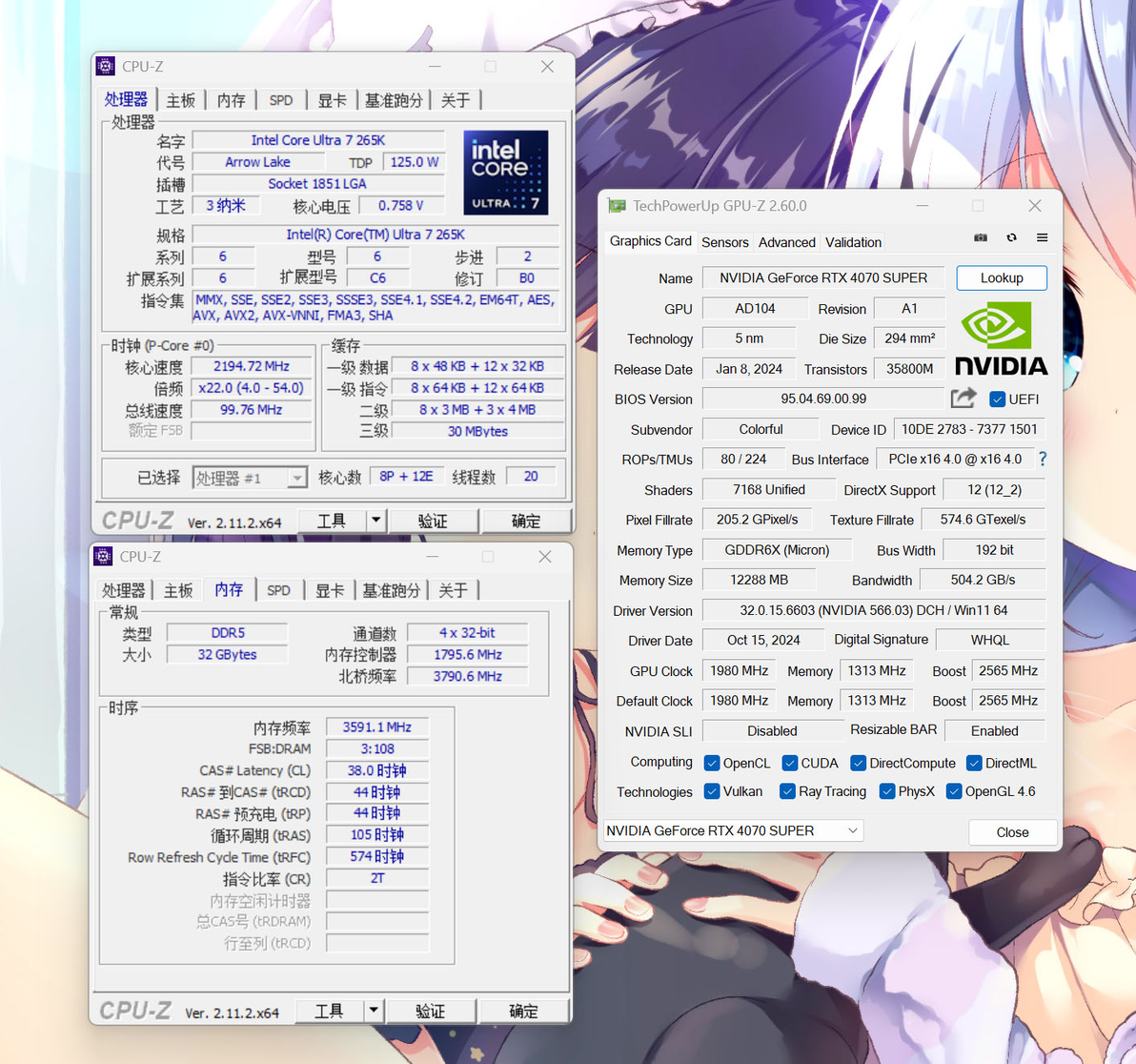Click the 名字 field Intel Core Ultra 7 265K
The width and height of the screenshot is (1136, 1064).
(318, 140)
